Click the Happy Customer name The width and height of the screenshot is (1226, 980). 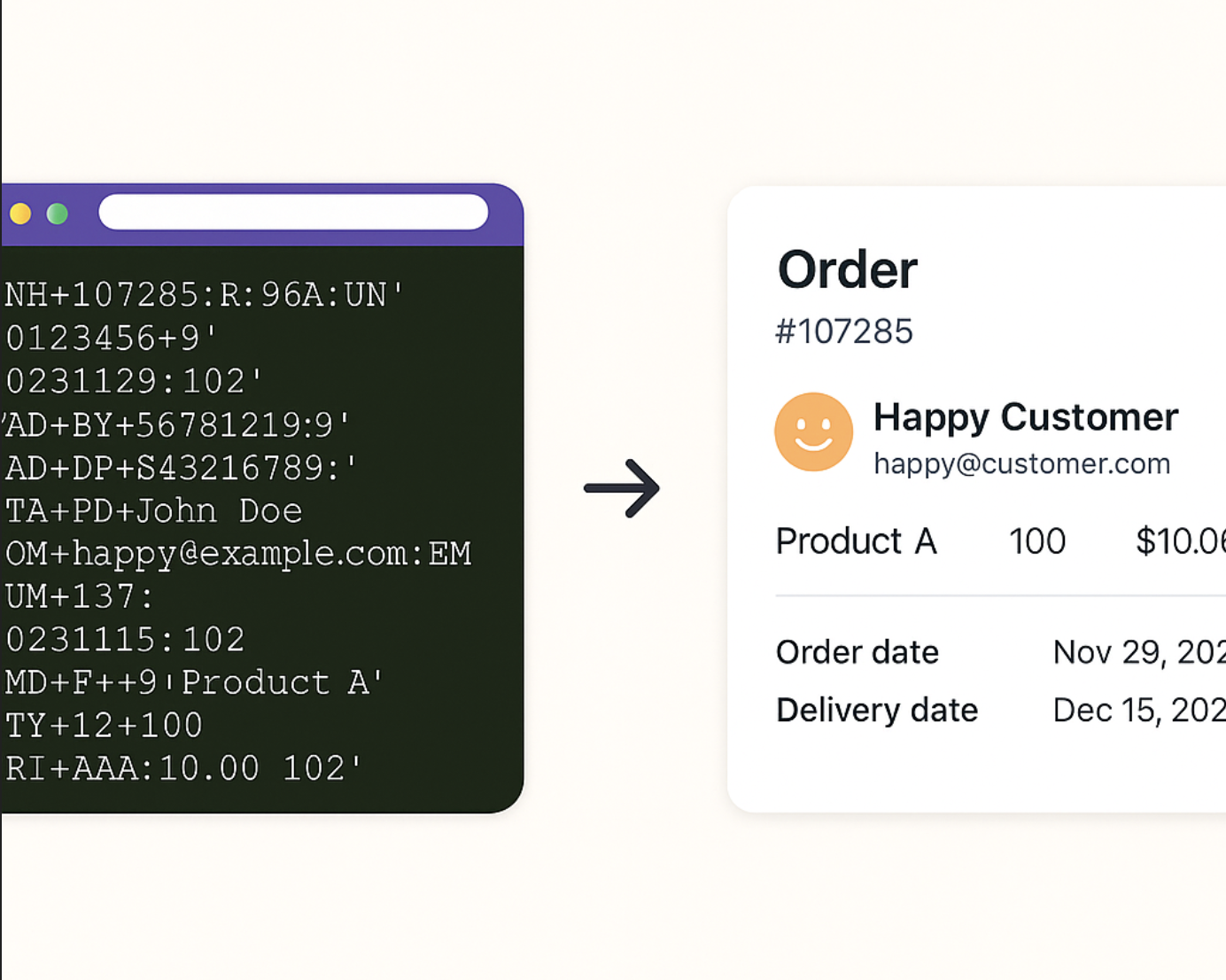(1025, 416)
